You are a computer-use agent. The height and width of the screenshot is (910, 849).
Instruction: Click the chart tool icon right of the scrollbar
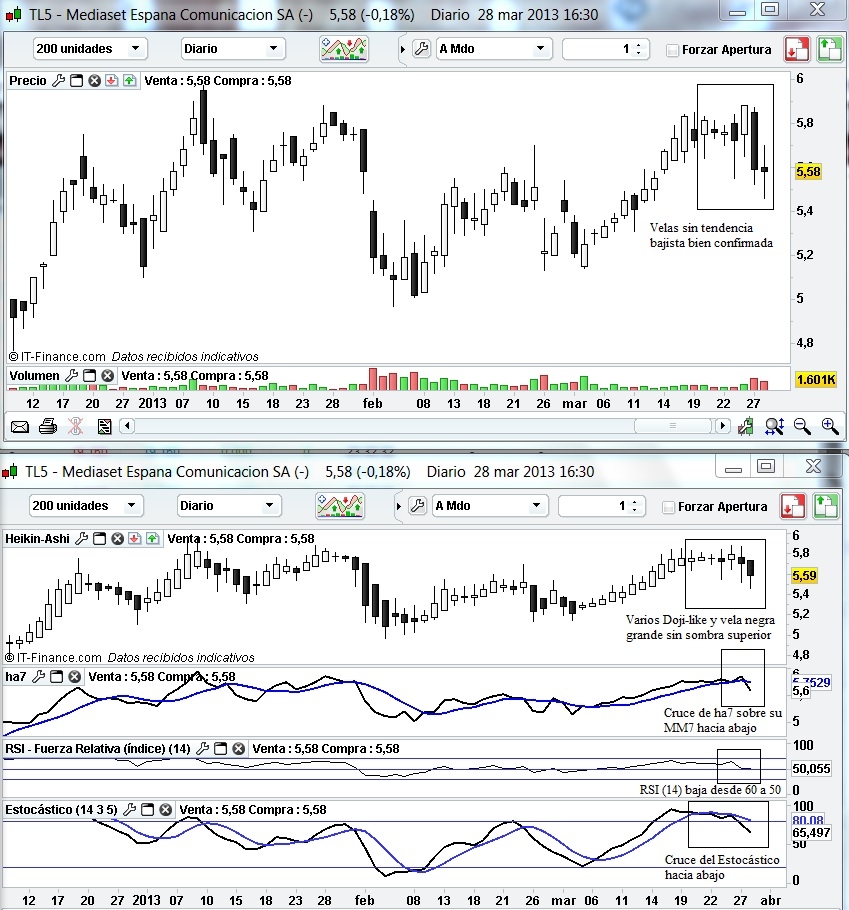(x=746, y=427)
